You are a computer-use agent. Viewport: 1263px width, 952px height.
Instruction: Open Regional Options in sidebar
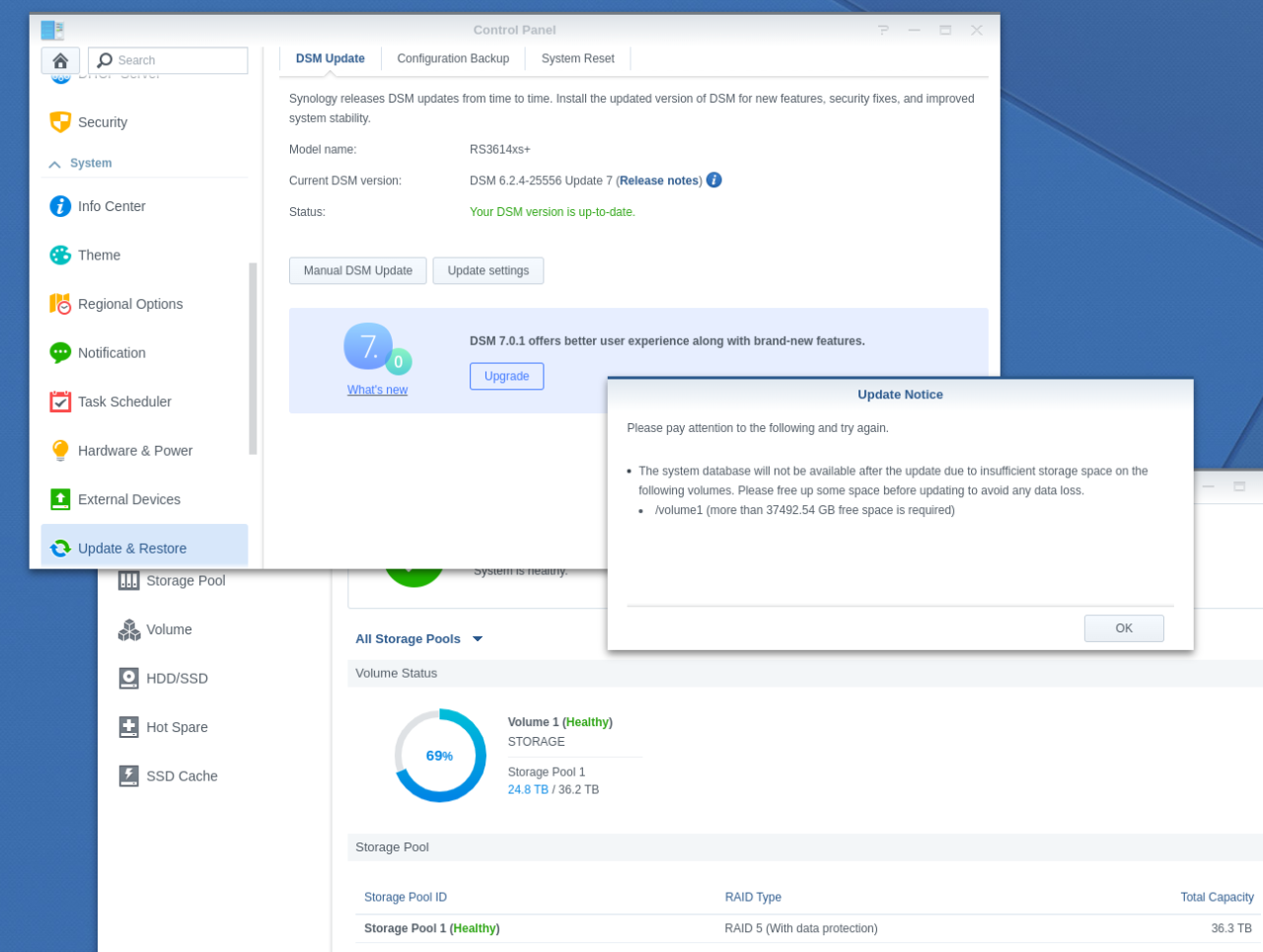(129, 304)
